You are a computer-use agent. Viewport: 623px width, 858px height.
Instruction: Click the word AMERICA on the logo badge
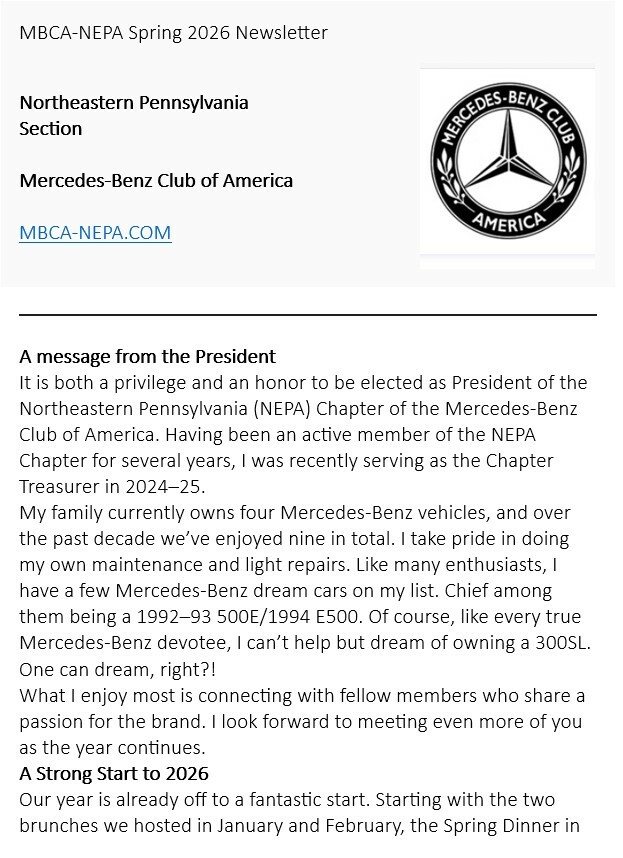pyautogui.click(x=508, y=220)
